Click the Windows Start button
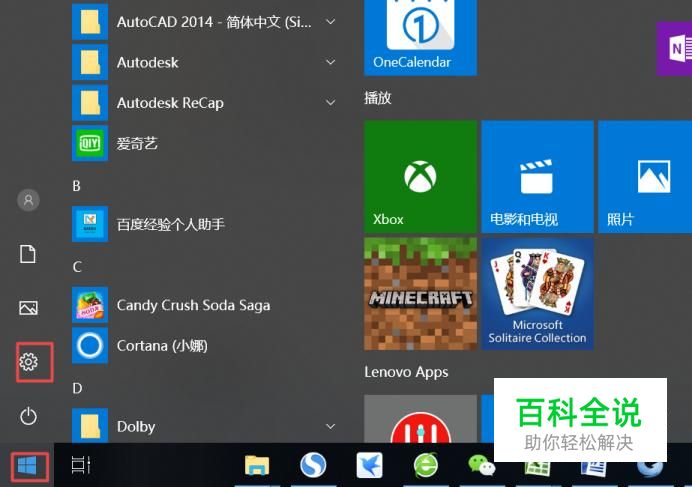692x487 pixels. pos(27,466)
